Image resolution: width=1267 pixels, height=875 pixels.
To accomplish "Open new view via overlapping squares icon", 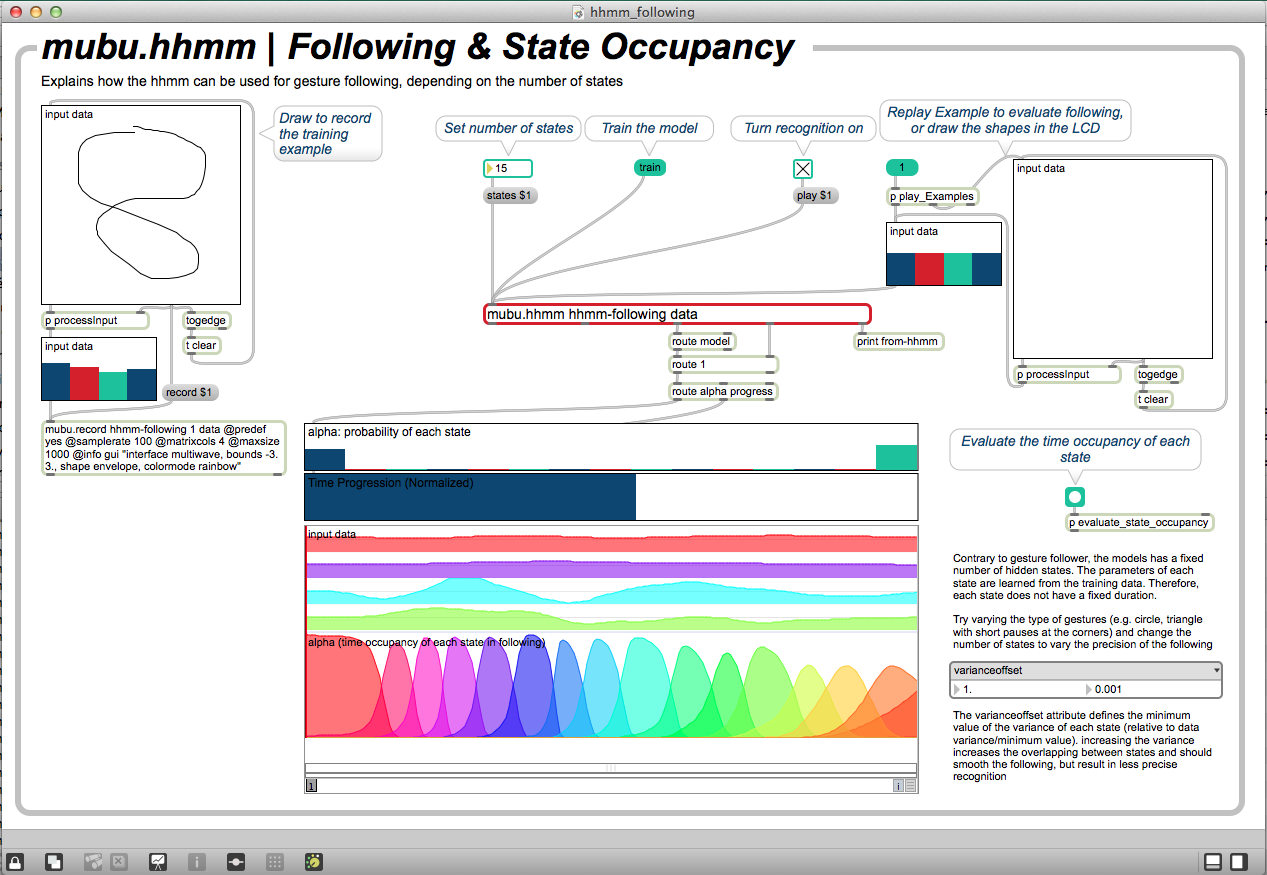I will click(56, 860).
